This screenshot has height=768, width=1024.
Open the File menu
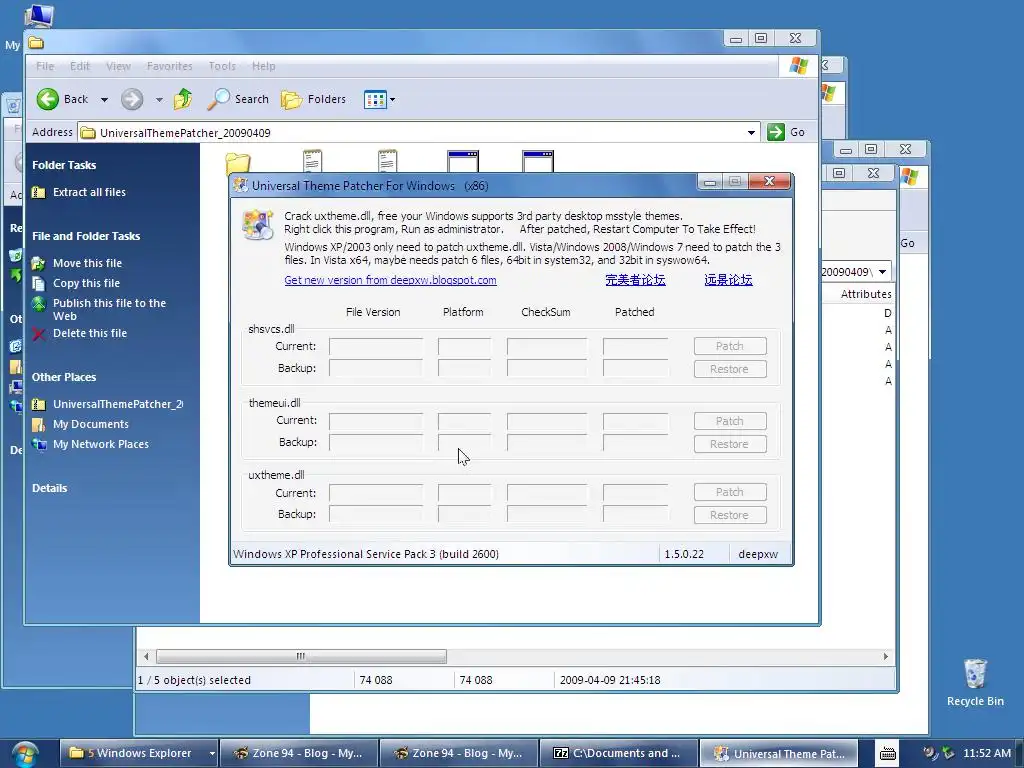[45, 66]
